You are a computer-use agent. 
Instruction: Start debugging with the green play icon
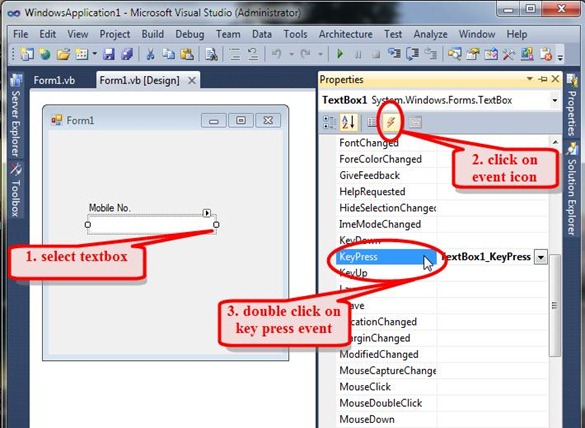pos(340,54)
